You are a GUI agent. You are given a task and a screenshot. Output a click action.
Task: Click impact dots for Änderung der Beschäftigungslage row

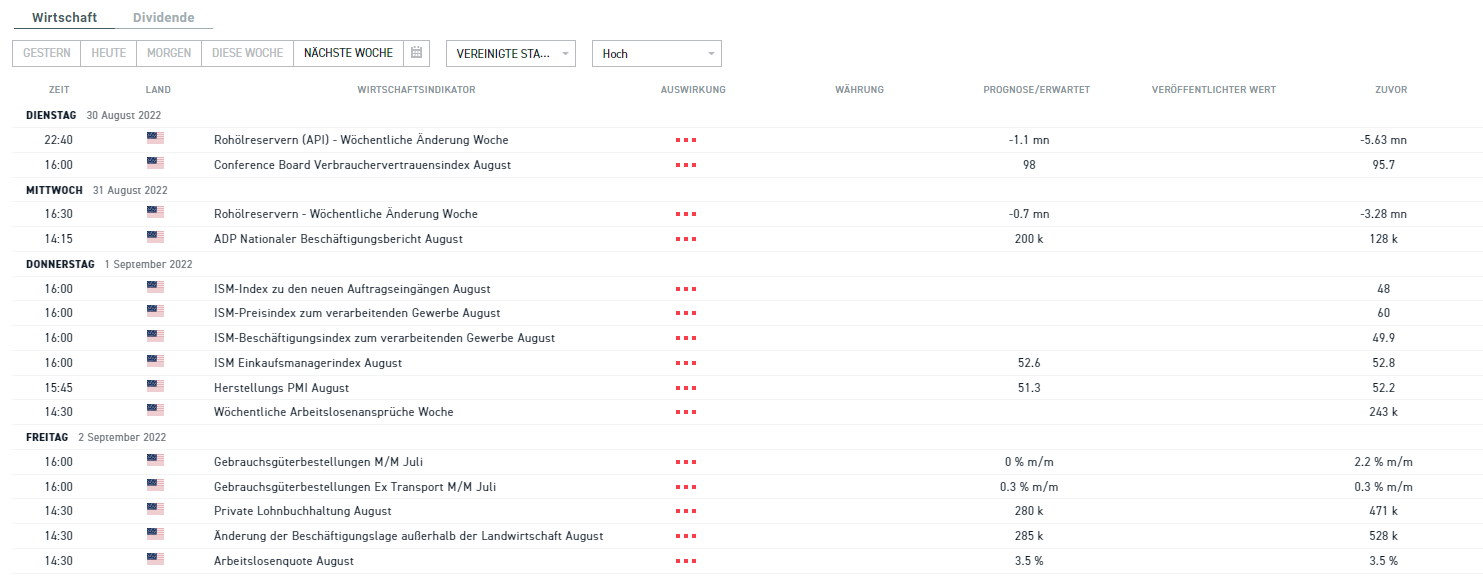tap(686, 537)
